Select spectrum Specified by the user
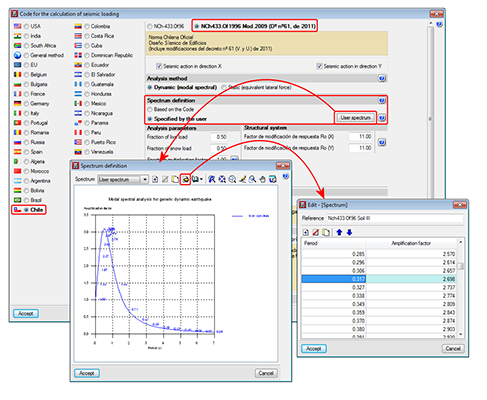This screenshot has width=487, height=400. point(150,119)
